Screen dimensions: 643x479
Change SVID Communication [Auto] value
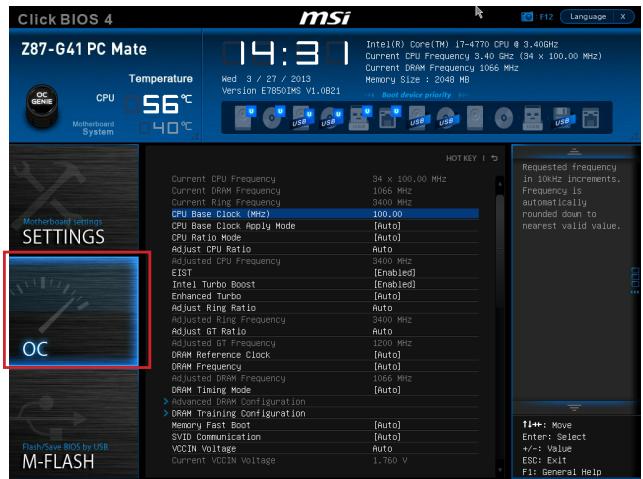387,437
